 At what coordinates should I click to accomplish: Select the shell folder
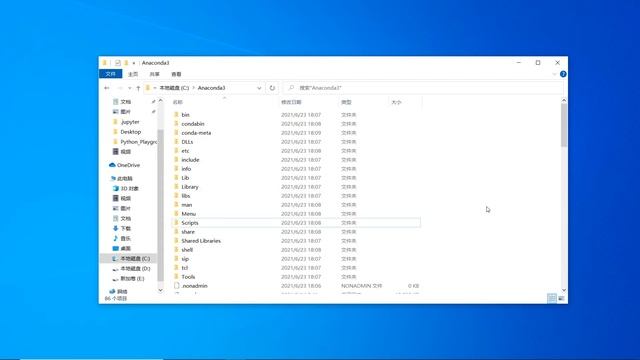187,250
